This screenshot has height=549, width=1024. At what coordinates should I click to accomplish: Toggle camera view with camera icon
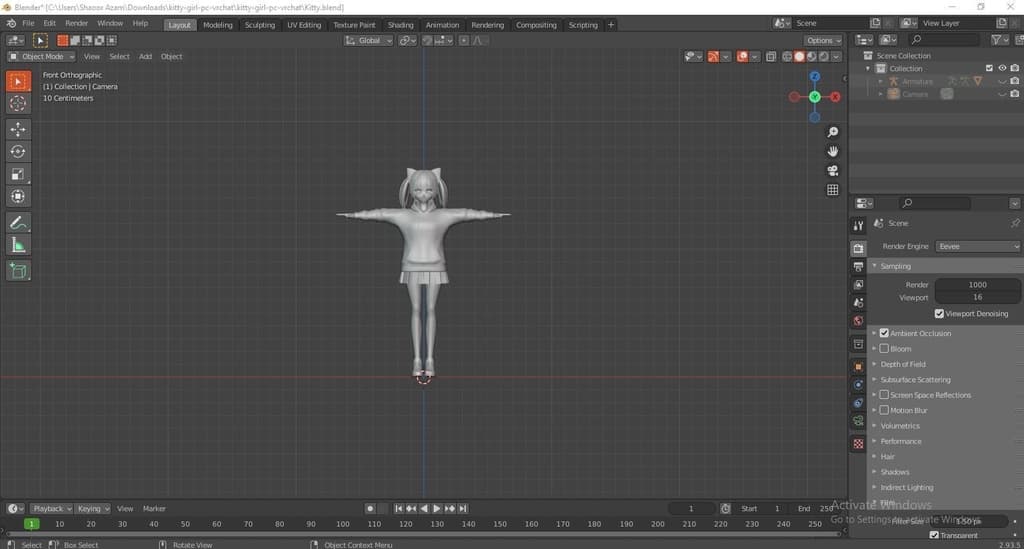pyautogui.click(x=832, y=170)
